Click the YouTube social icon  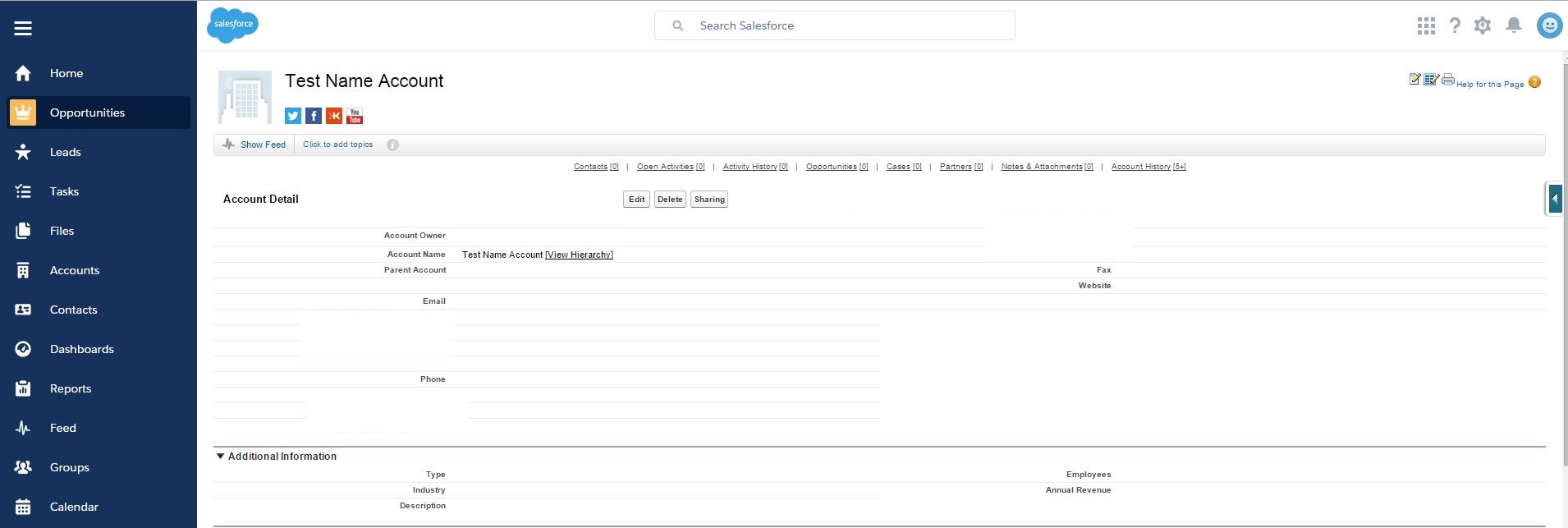click(355, 116)
